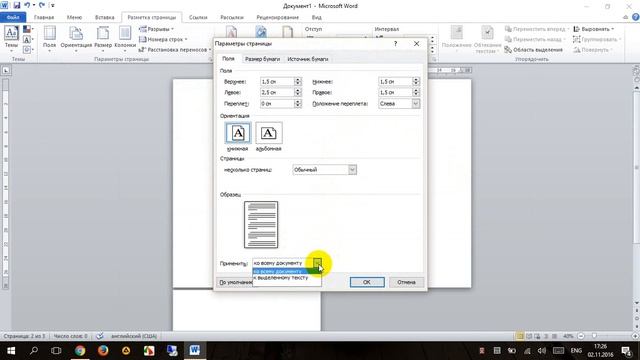Click the zoom out minus button
The image size is (640, 360).
tap(581, 336)
